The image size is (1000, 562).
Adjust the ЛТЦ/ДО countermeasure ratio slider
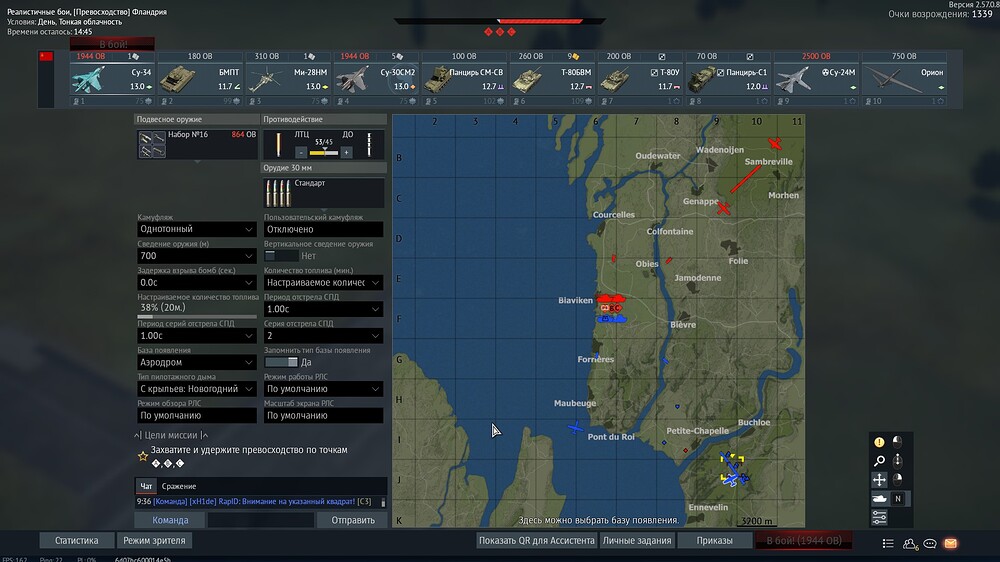tap(324, 152)
